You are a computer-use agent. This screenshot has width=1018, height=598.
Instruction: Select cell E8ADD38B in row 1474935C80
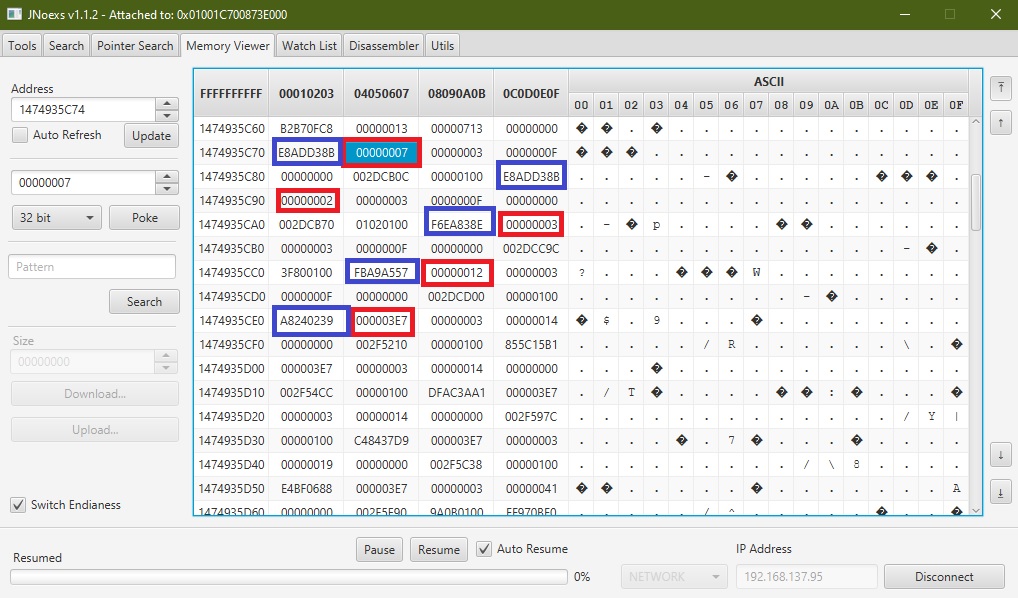click(x=531, y=177)
